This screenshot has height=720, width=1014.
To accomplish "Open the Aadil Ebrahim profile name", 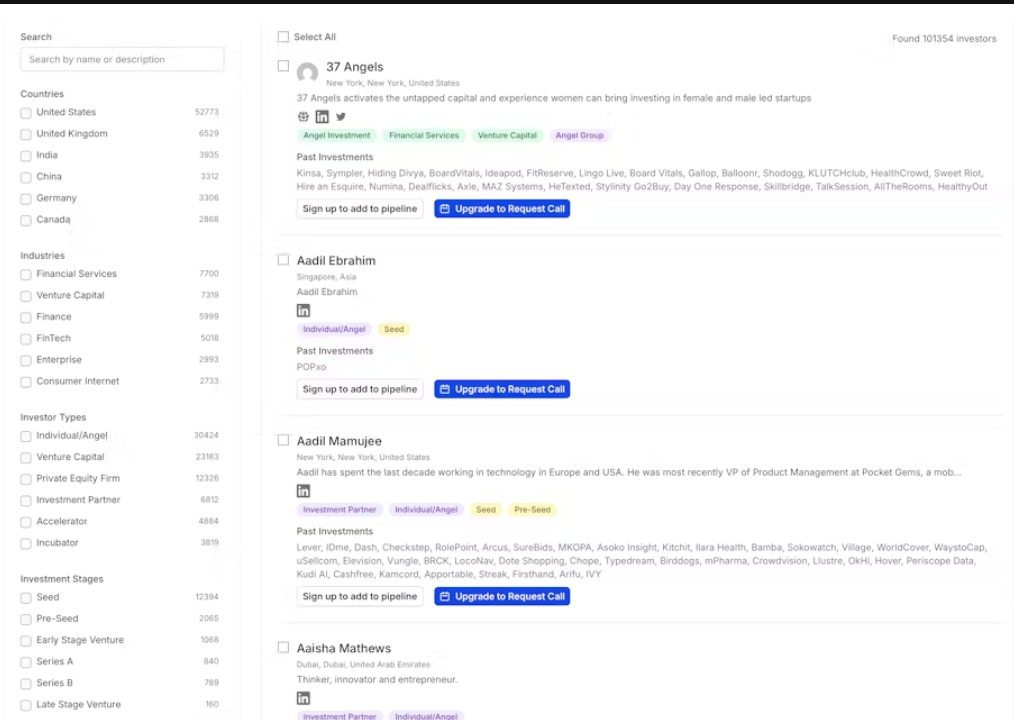I will click(336, 261).
